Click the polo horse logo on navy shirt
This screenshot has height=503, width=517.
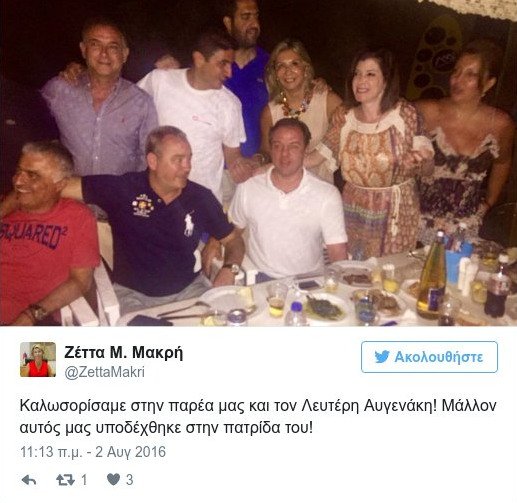(189, 224)
